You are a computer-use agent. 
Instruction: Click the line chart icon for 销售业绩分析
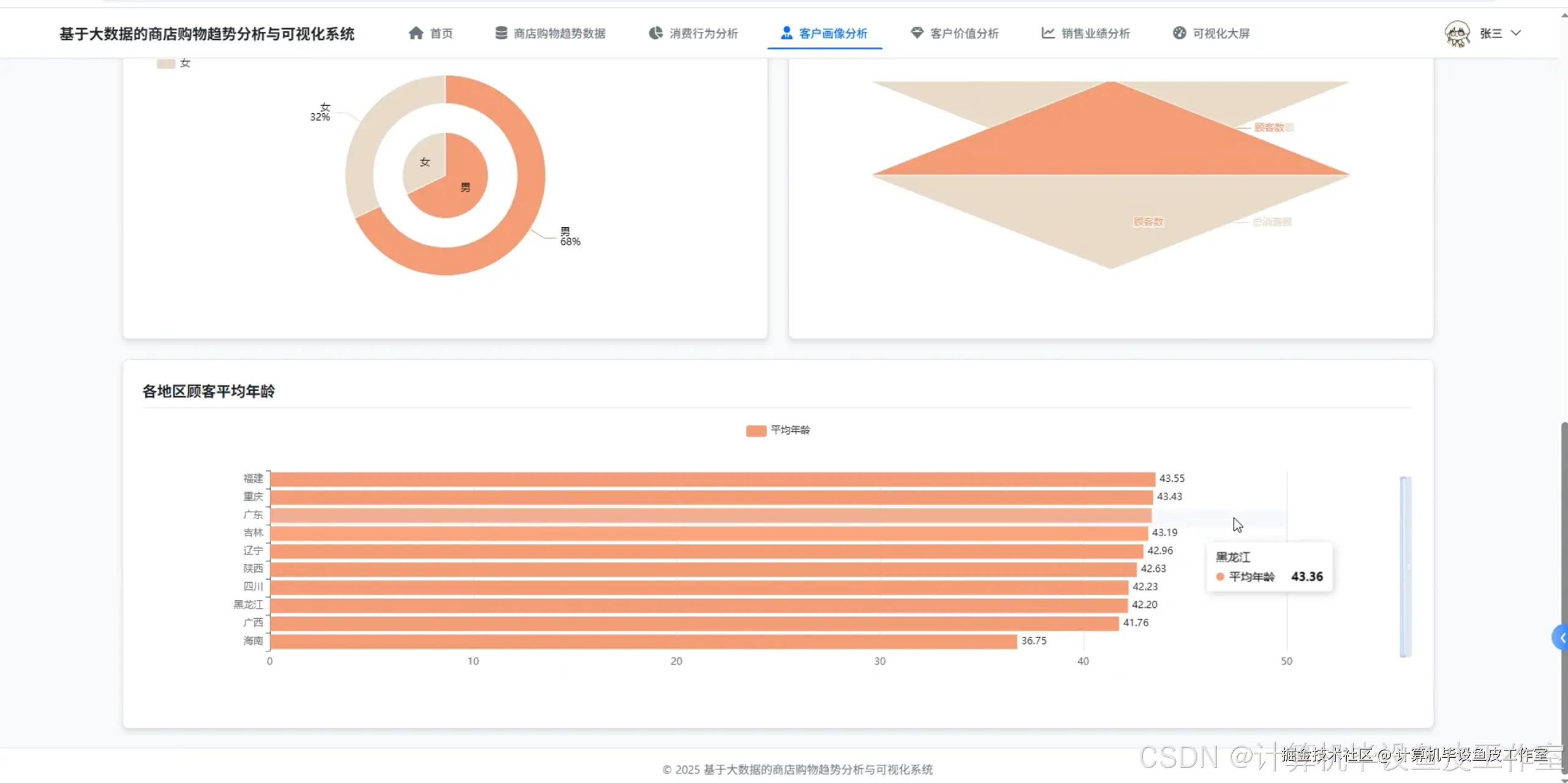(x=1048, y=33)
